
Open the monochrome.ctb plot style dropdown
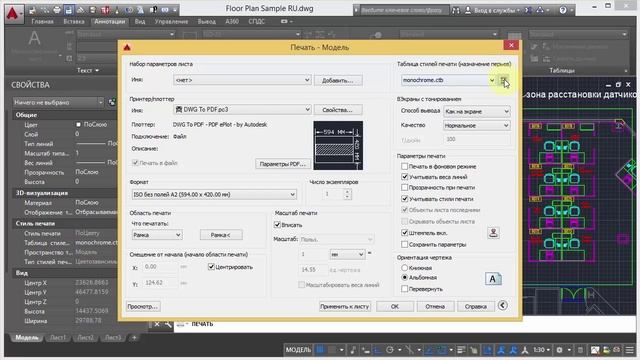pos(449,80)
